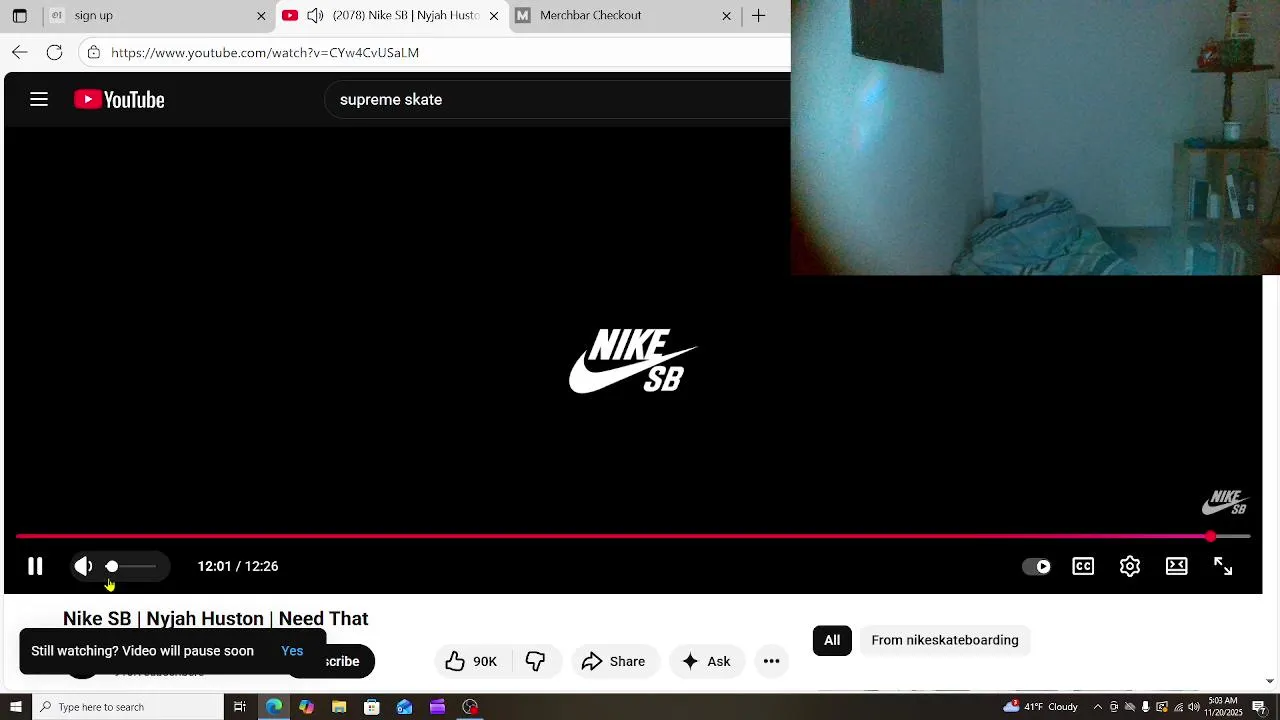Open Copilot from taskbar
The image size is (1280, 720).
pos(306,707)
